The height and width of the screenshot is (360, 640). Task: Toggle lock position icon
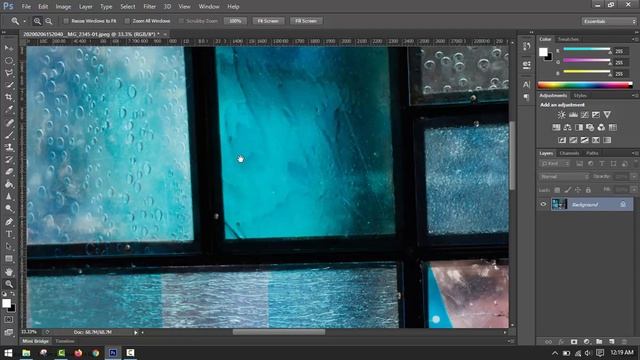tap(578, 190)
